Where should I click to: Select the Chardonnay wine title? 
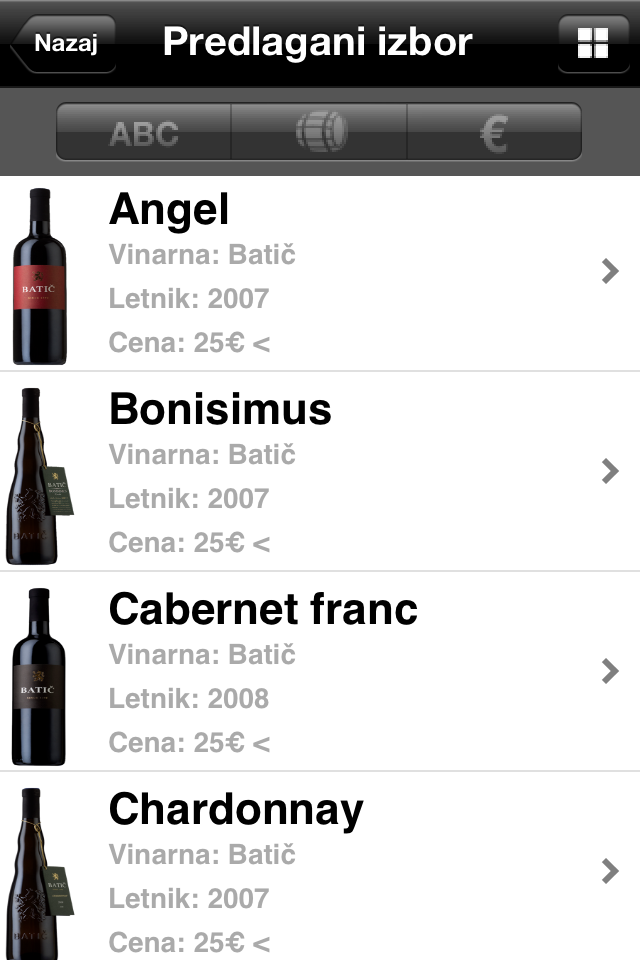tap(236, 810)
